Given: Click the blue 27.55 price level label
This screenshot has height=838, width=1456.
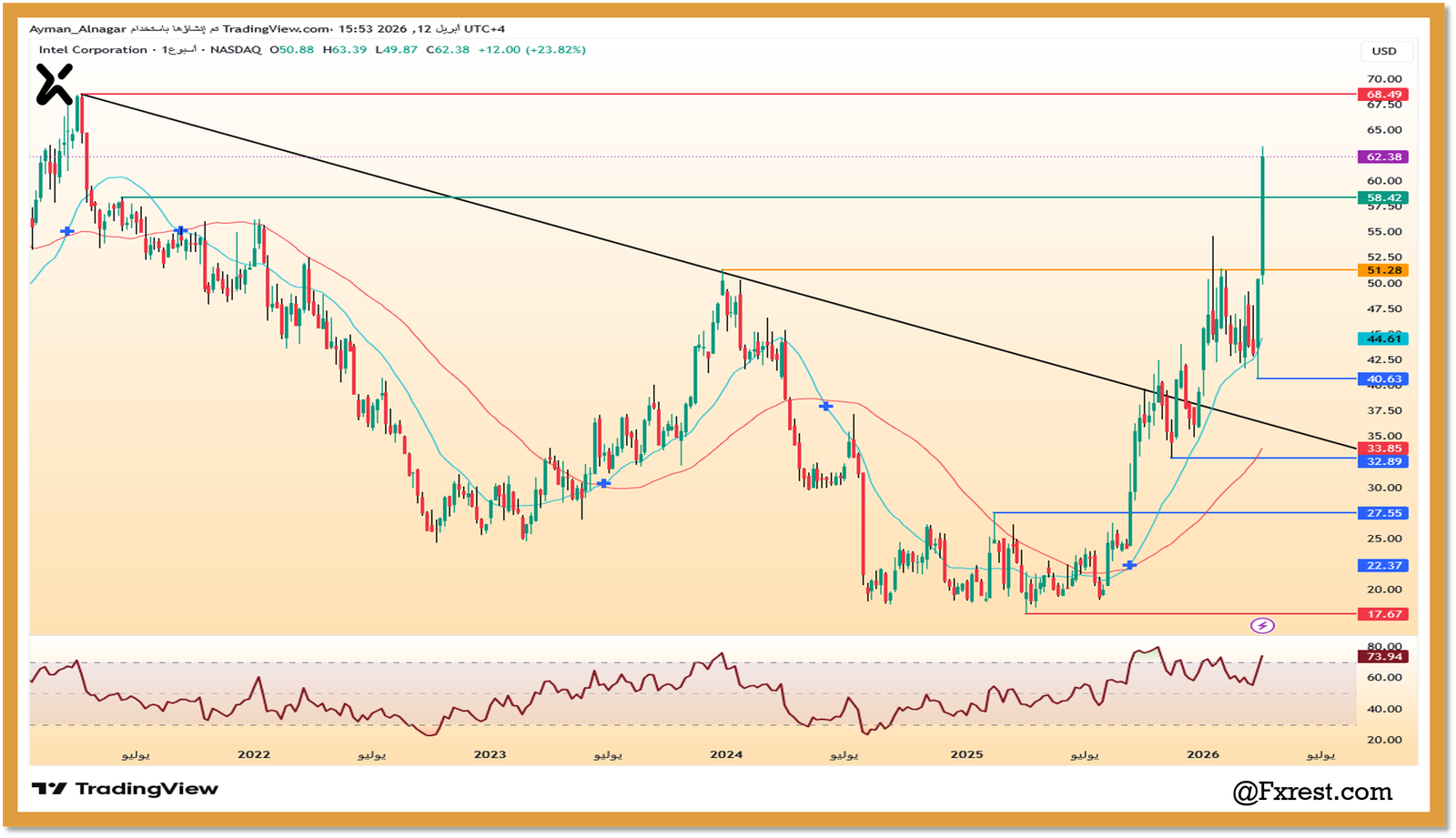Looking at the screenshot, I should [1383, 513].
